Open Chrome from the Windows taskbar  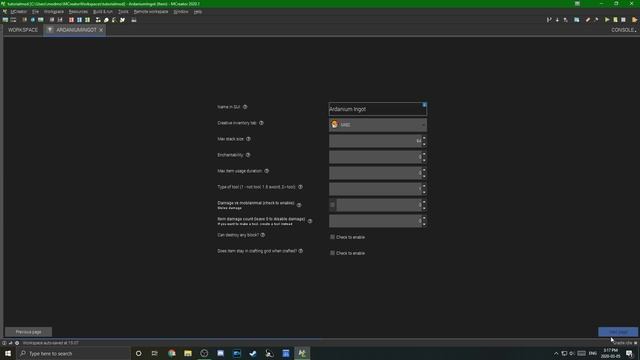[x=171, y=353]
